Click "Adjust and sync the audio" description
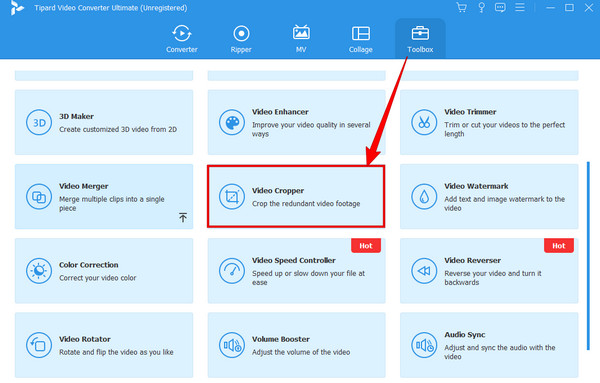Viewport: 600px width, 383px height. (500, 352)
